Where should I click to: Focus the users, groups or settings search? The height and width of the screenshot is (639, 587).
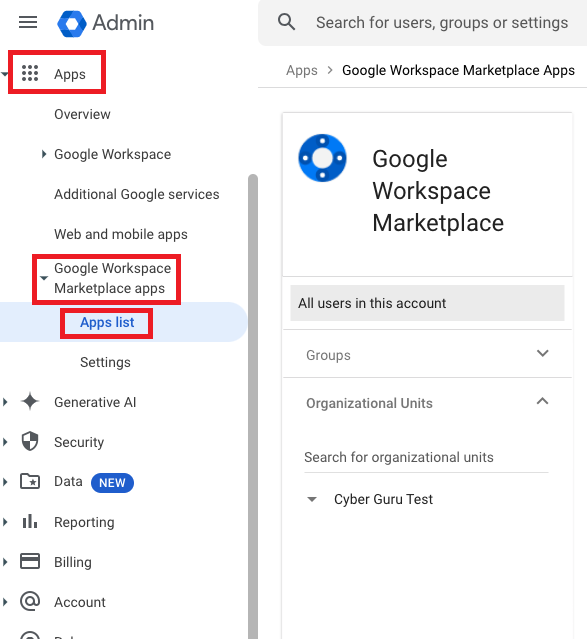[x=442, y=23]
